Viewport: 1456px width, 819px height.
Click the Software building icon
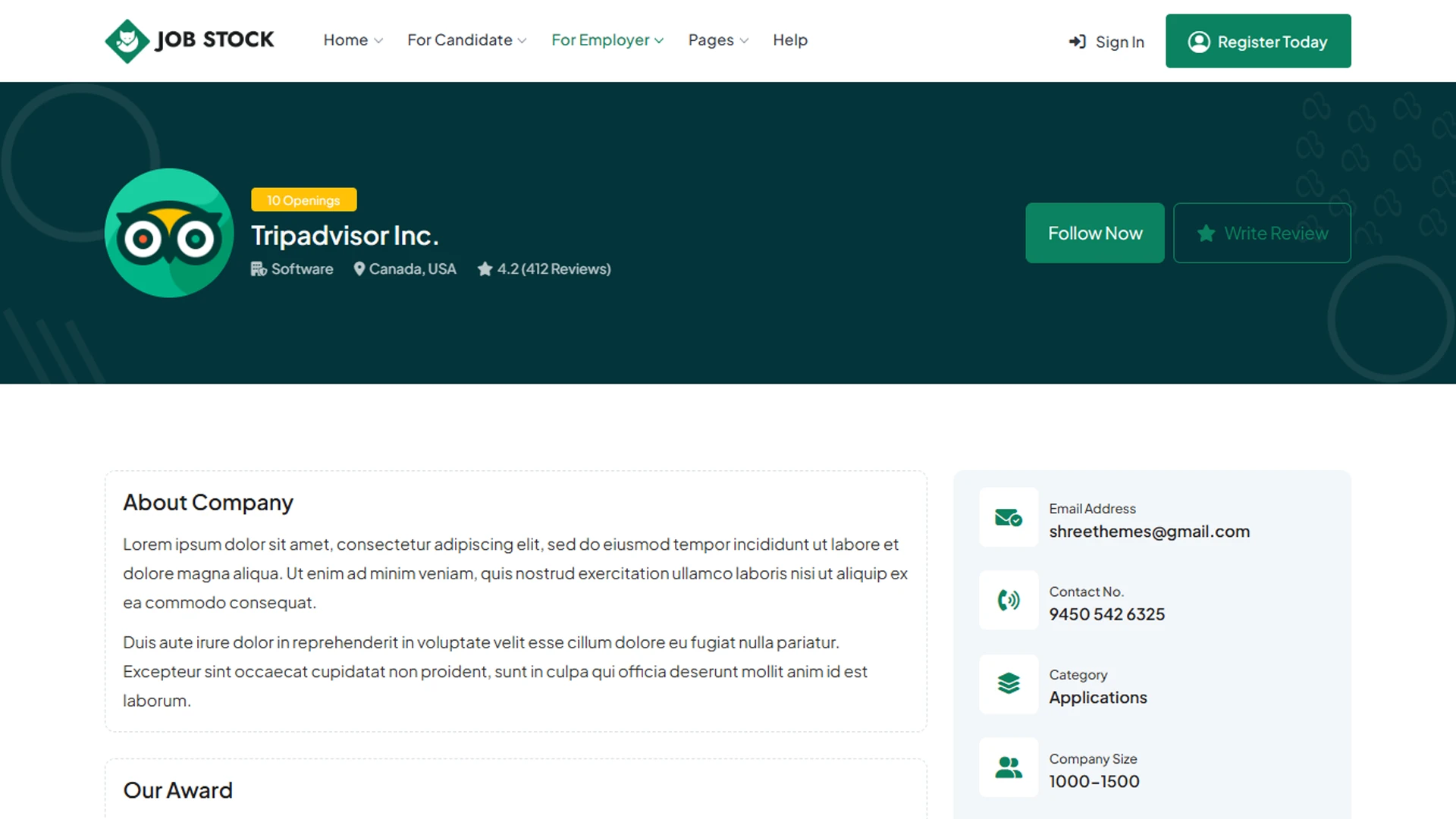point(259,269)
